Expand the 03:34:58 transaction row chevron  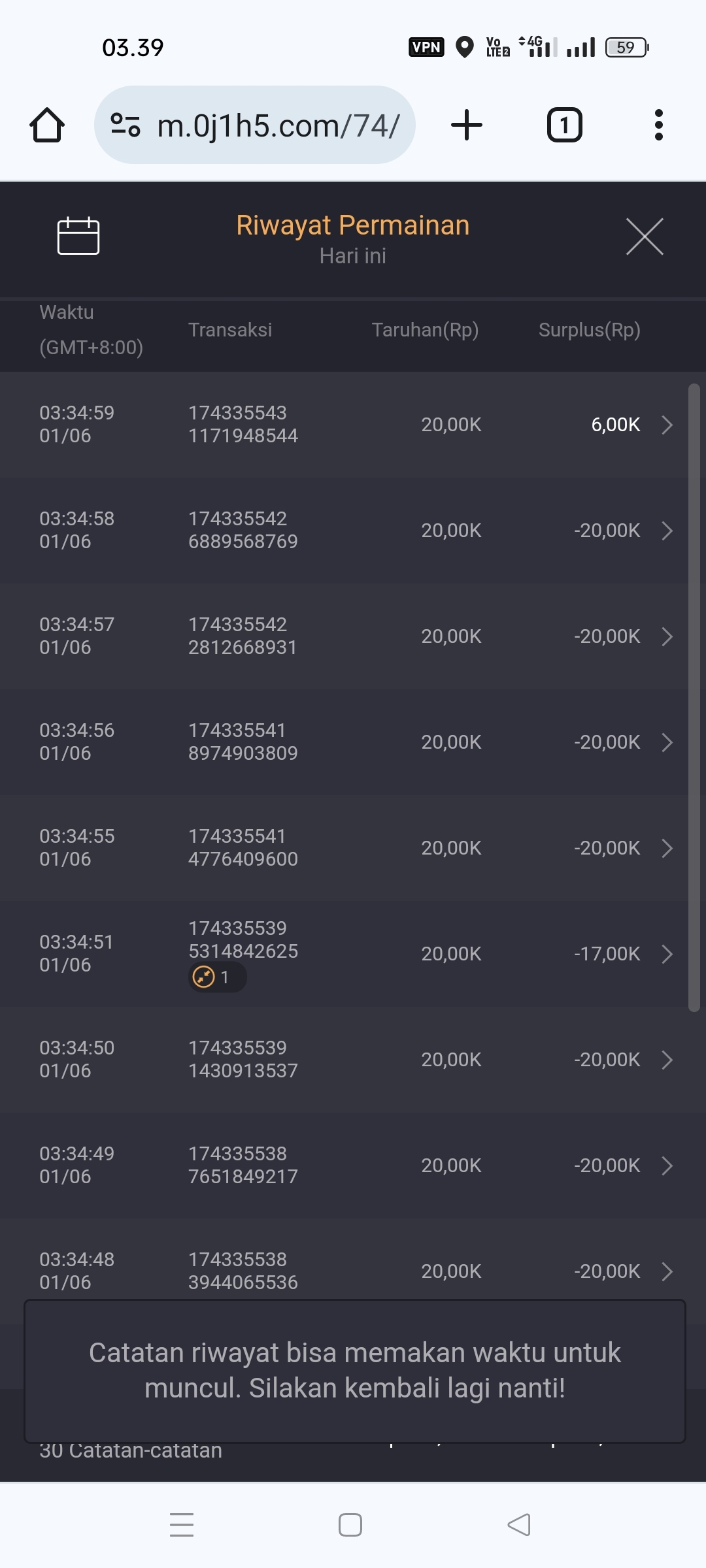click(667, 531)
